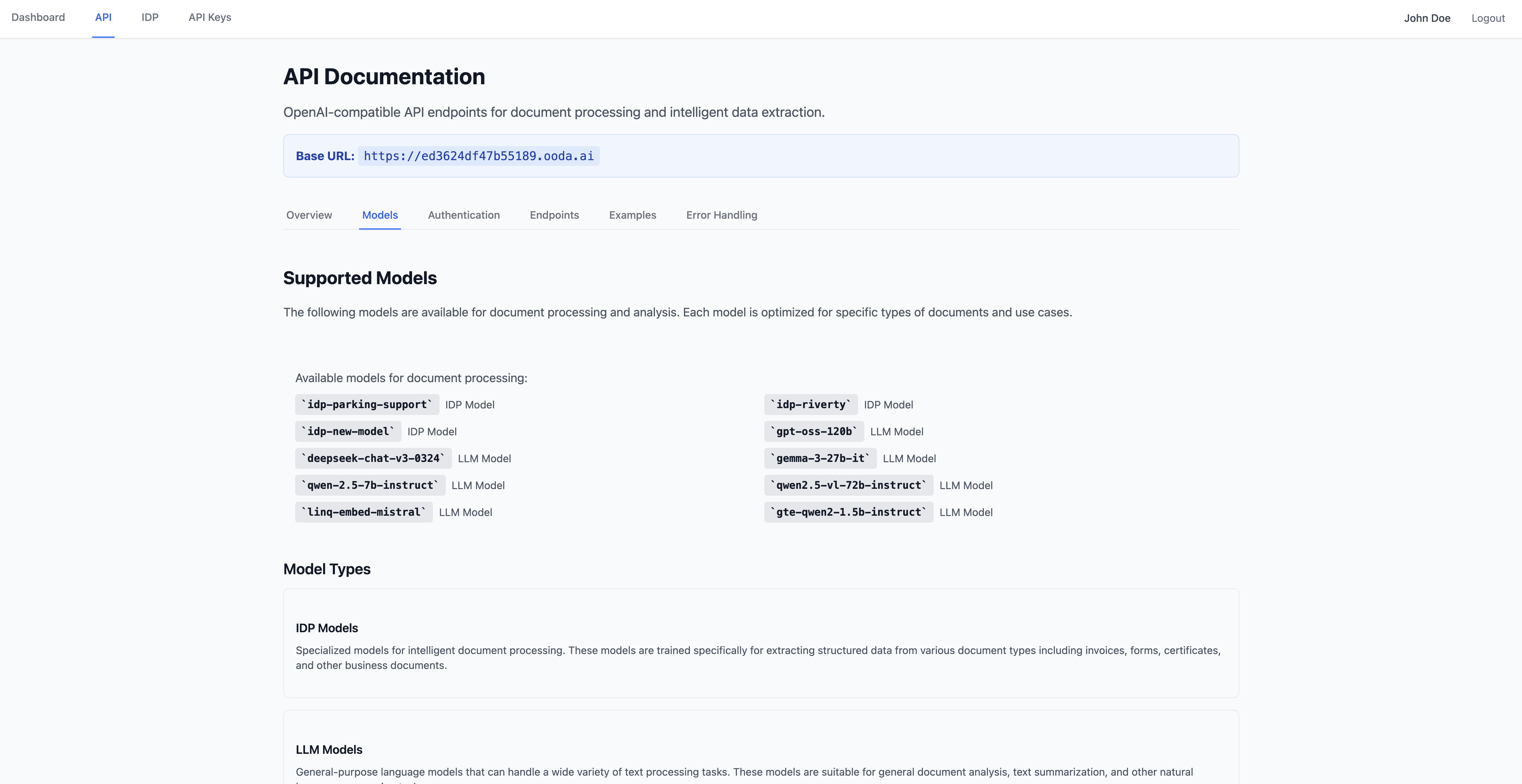Viewport: 1522px width, 784px height.
Task: Select the gpt-oss-120b model tag
Action: click(x=813, y=431)
